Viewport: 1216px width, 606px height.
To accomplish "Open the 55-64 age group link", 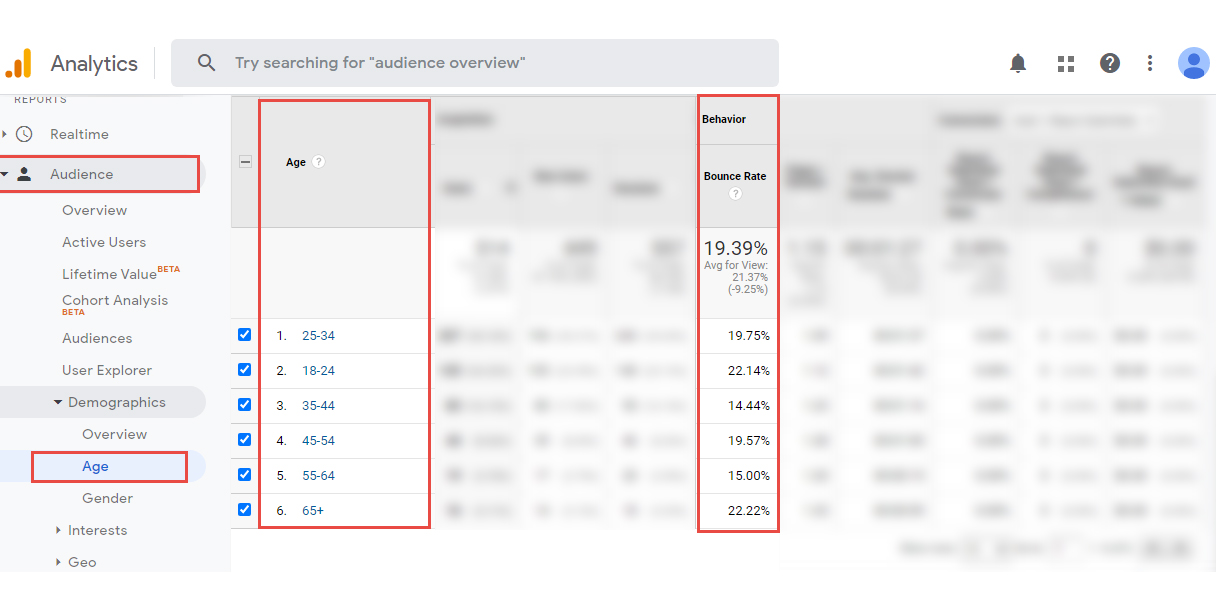I will pyautogui.click(x=318, y=476).
